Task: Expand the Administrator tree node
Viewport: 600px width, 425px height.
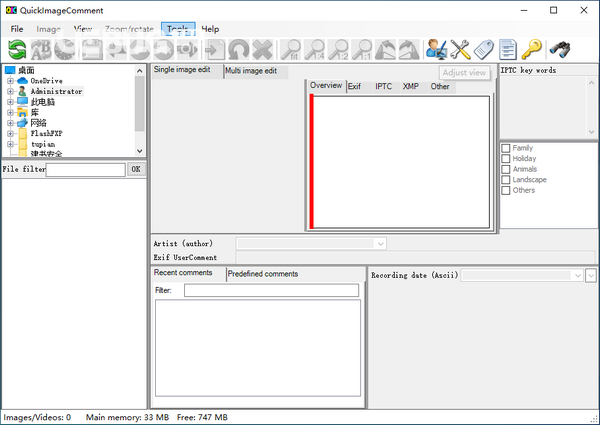Action: tap(10, 91)
